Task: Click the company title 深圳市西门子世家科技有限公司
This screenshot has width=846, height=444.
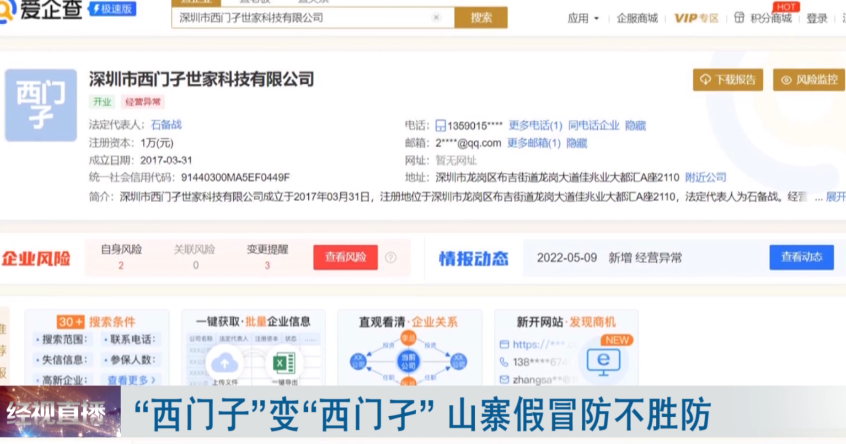Action: (201, 80)
